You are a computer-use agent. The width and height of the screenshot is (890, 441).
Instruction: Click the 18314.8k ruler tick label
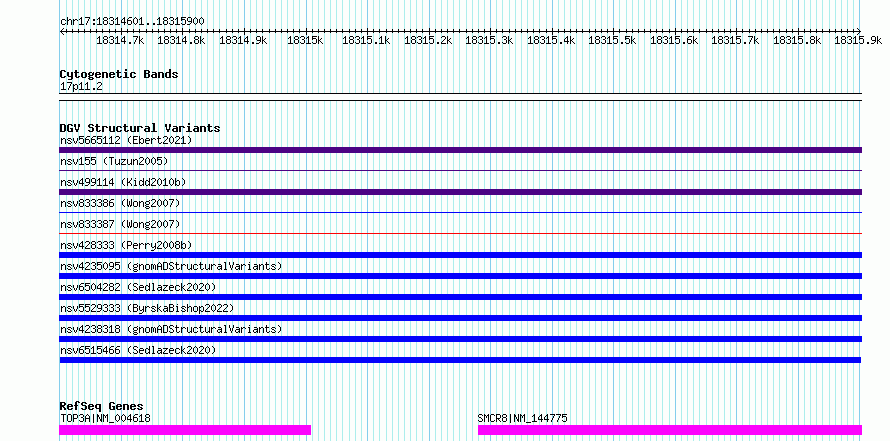coord(182,40)
